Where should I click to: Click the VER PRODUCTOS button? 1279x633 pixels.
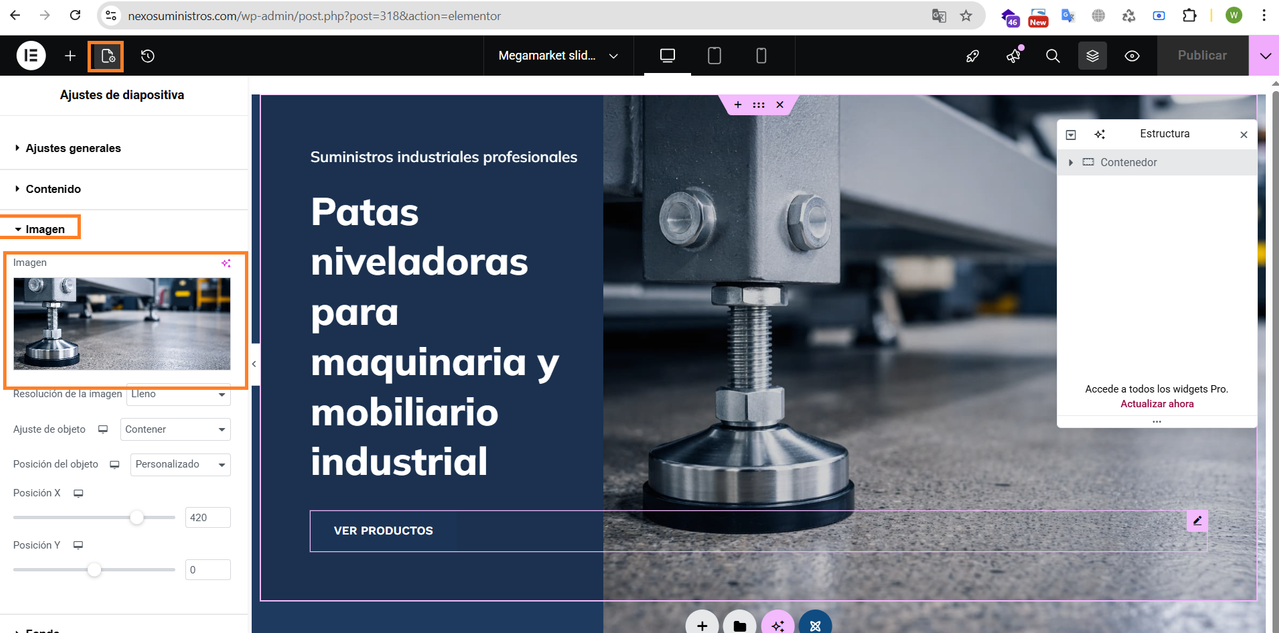coord(383,531)
